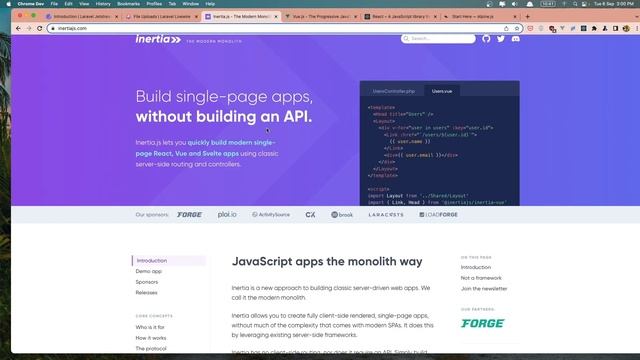Click the Inertia logo in header
Image resolution: width=640 pixels, height=360 pixels.
(x=158, y=39)
